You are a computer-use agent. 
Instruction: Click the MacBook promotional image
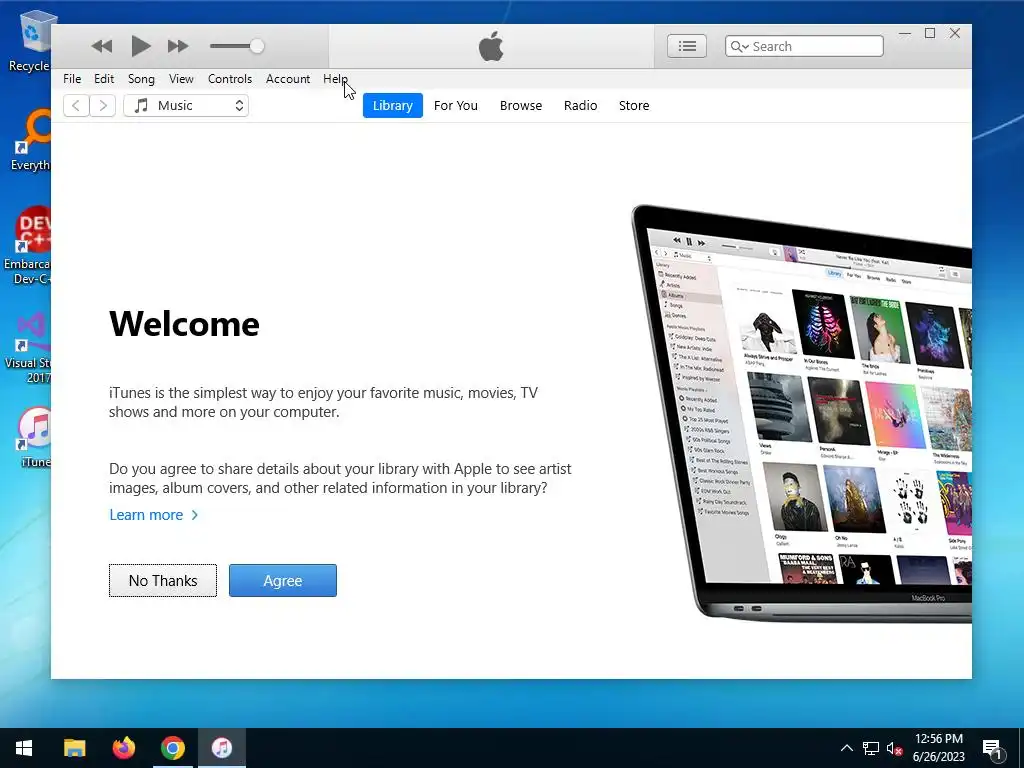coord(801,413)
